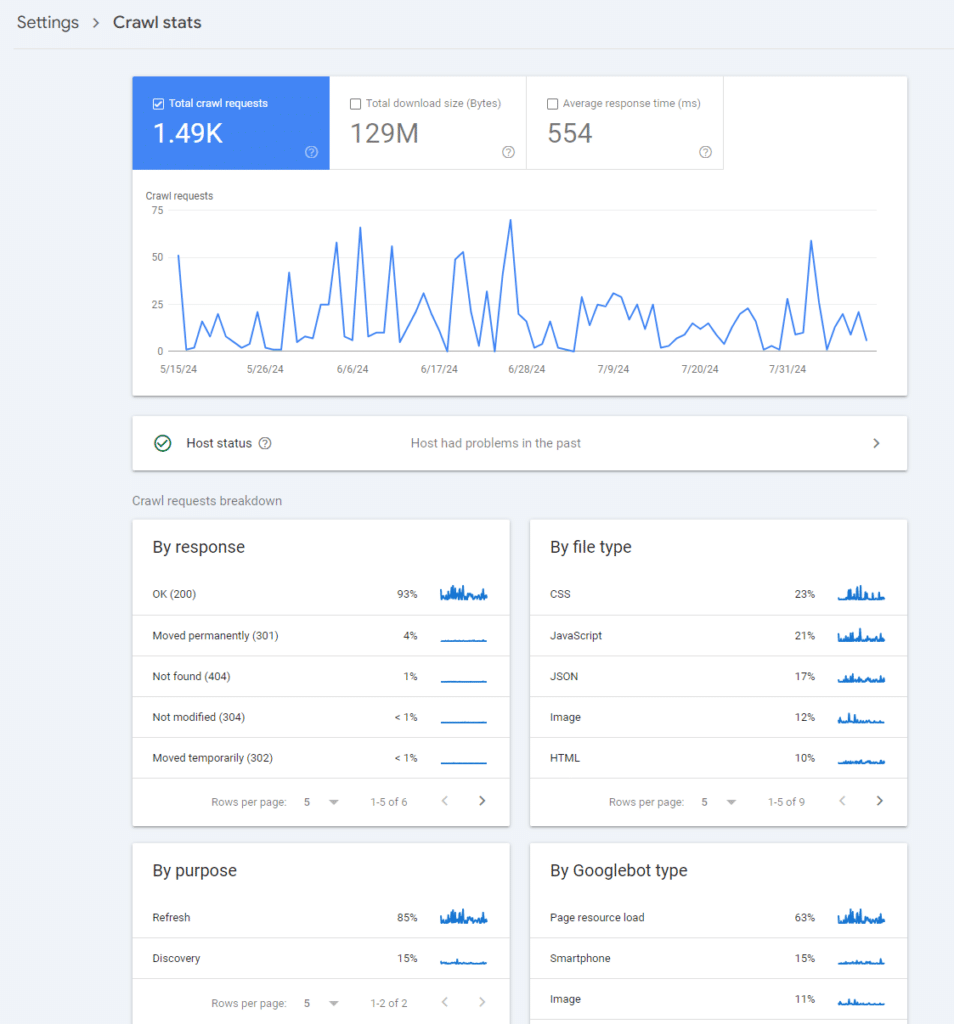
Task: Open Rows per page dropdown in By purpose
Action: [x=321, y=1003]
